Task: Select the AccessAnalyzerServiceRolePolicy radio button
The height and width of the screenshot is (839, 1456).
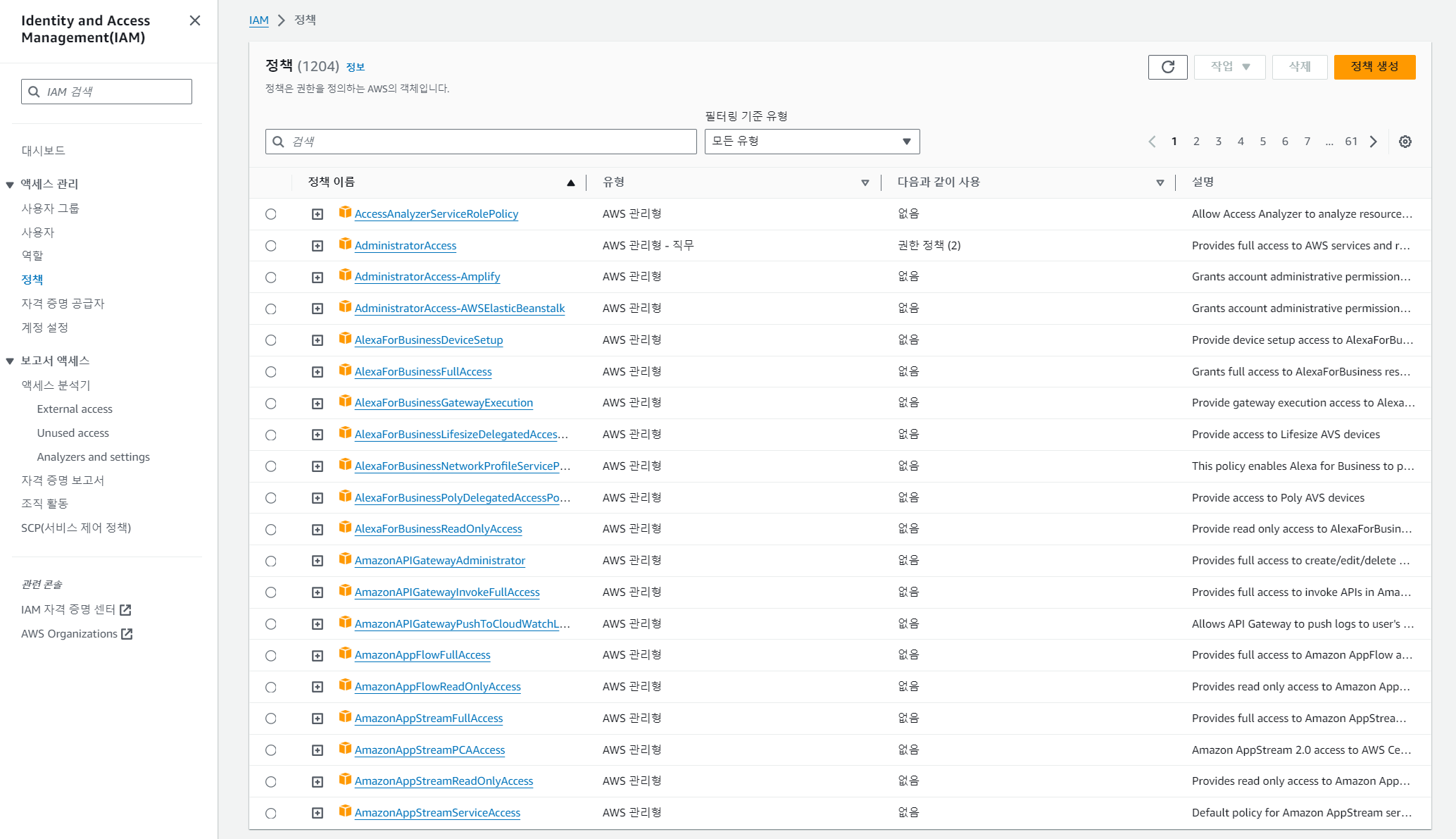Action: point(271,214)
